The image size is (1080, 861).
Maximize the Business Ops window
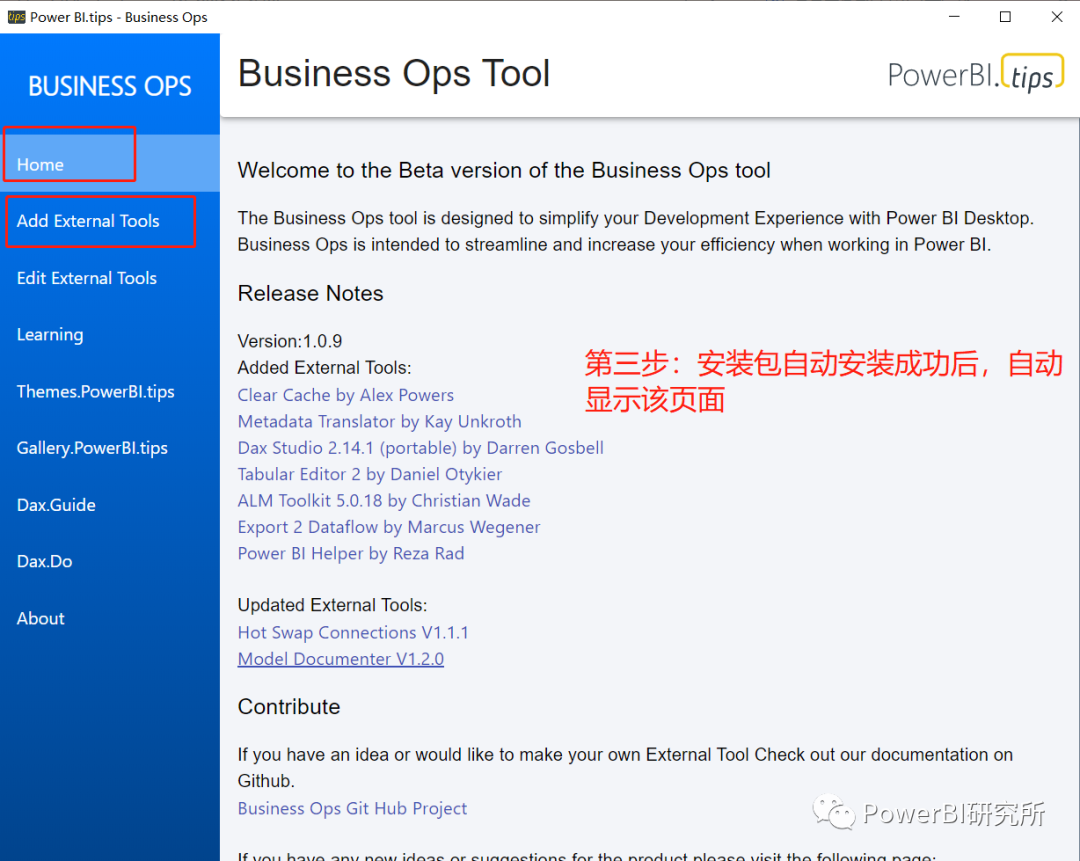coord(1006,17)
